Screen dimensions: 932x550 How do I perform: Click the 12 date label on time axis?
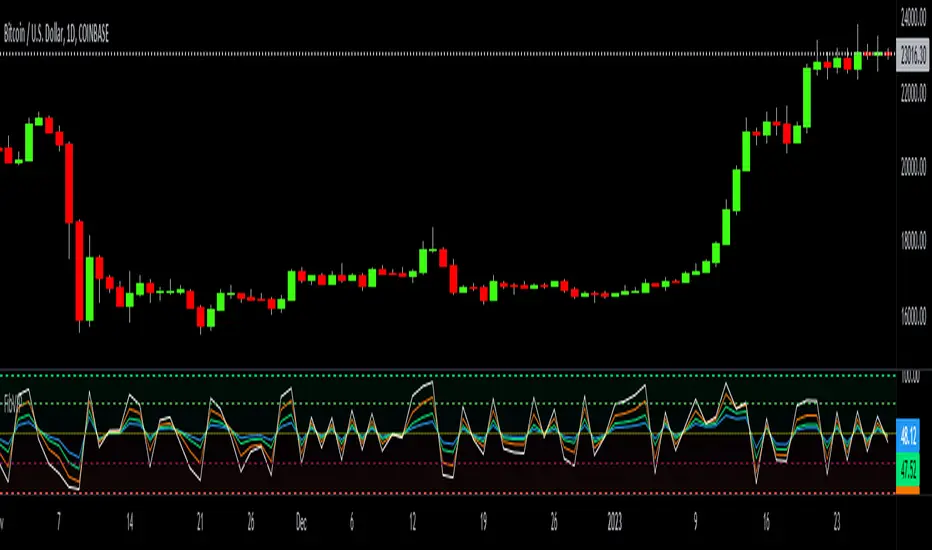[x=413, y=523]
